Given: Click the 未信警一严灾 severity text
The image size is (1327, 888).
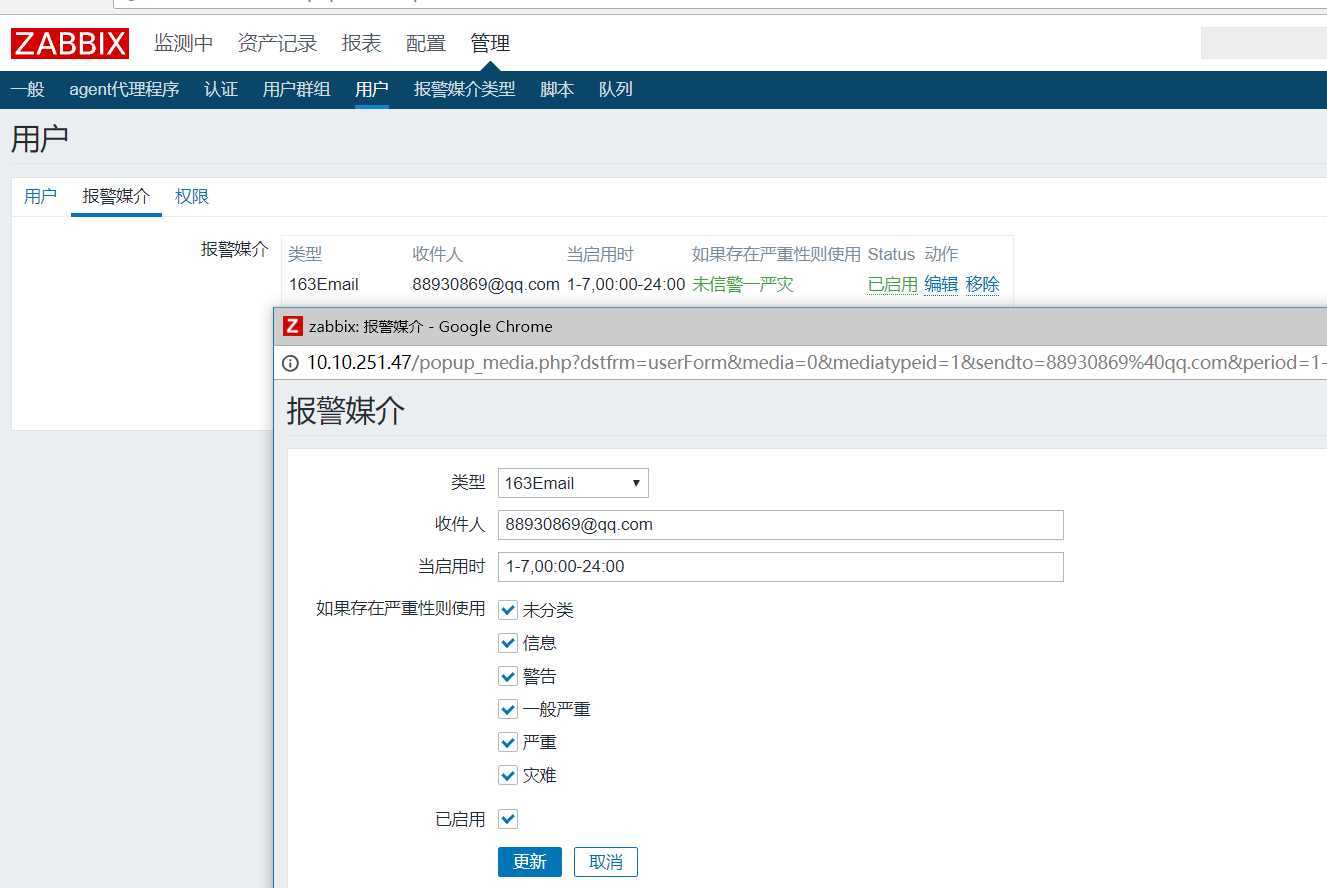Looking at the screenshot, I should coord(743,284).
